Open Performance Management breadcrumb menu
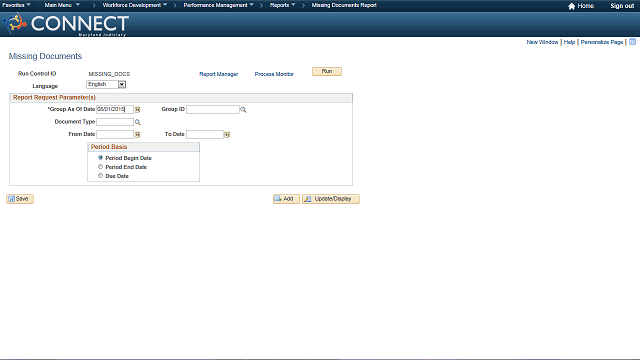This screenshot has width=640, height=360. point(218,5)
